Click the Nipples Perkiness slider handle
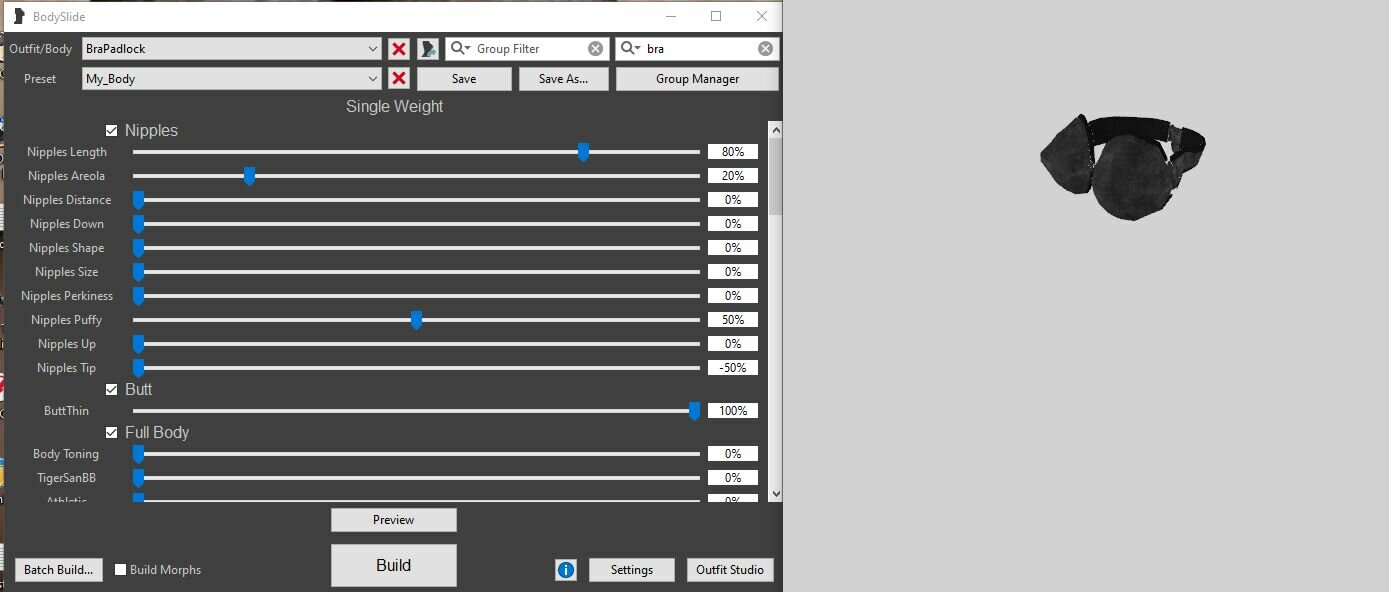 (139, 296)
